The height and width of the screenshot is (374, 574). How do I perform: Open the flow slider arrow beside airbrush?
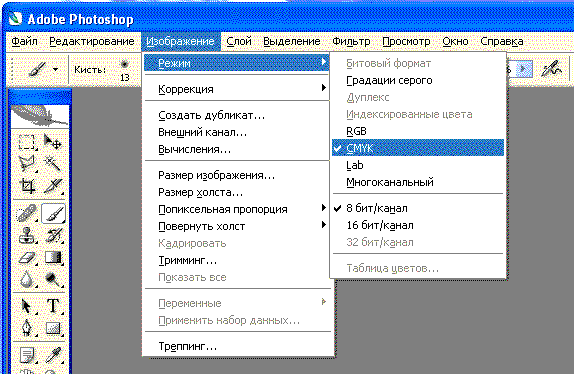[523, 69]
